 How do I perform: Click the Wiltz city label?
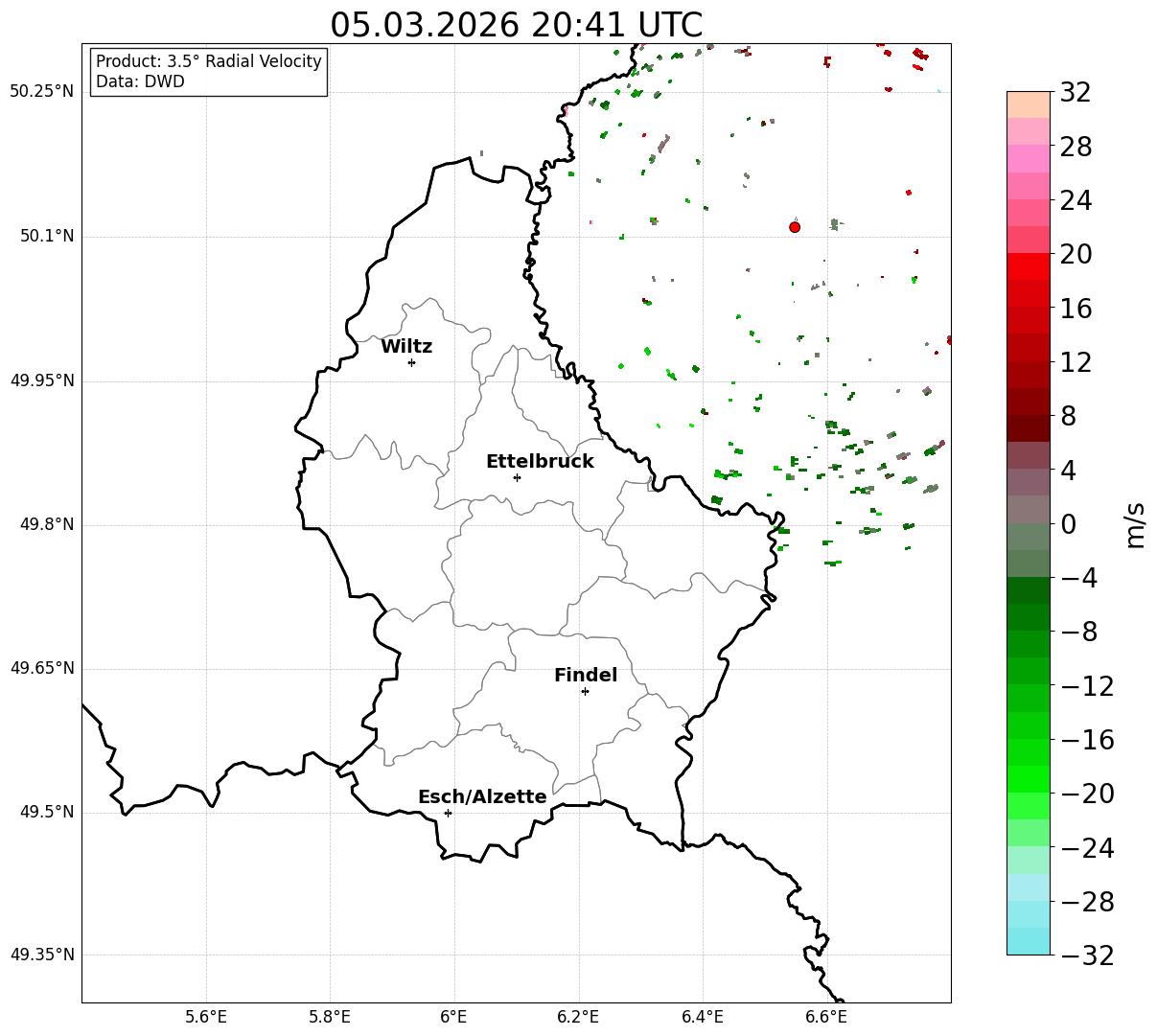coord(406,346)
